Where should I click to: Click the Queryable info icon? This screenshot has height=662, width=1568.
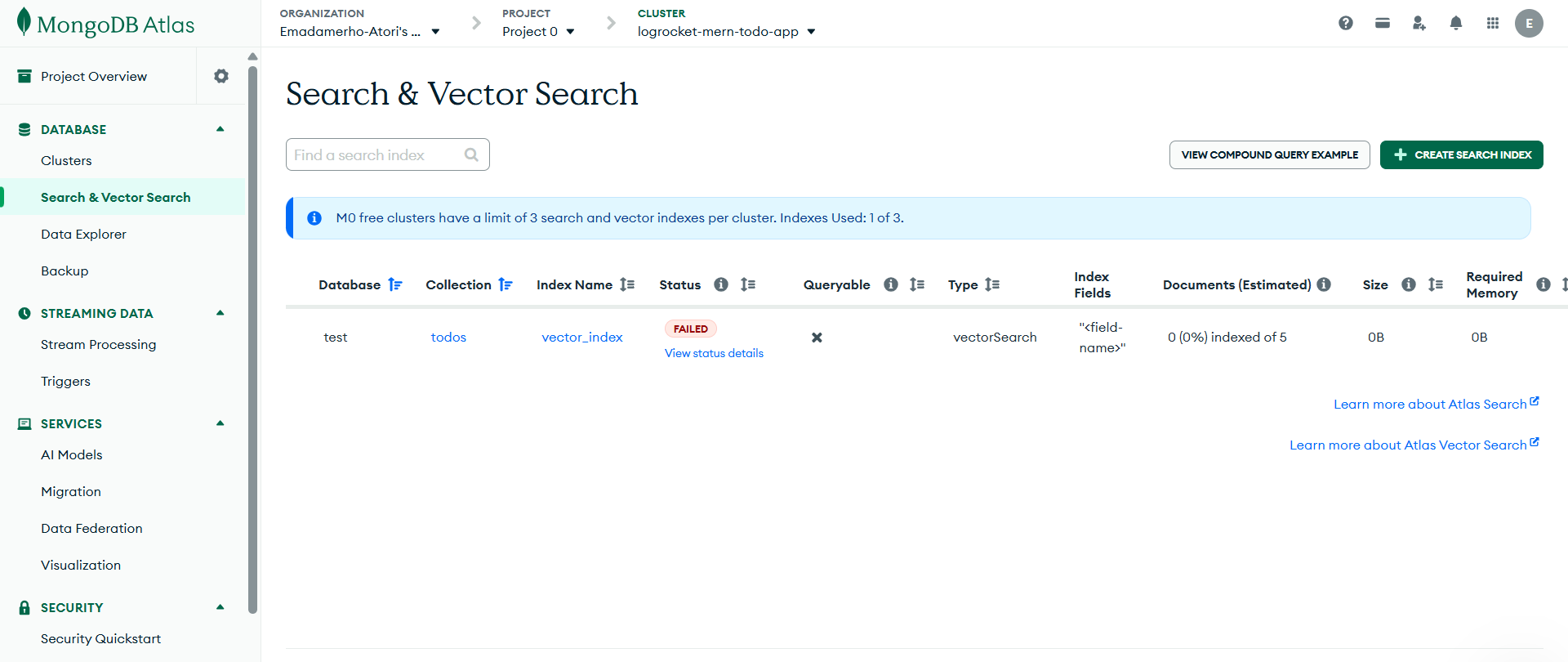pyautogui.click(x=891, y=284)
